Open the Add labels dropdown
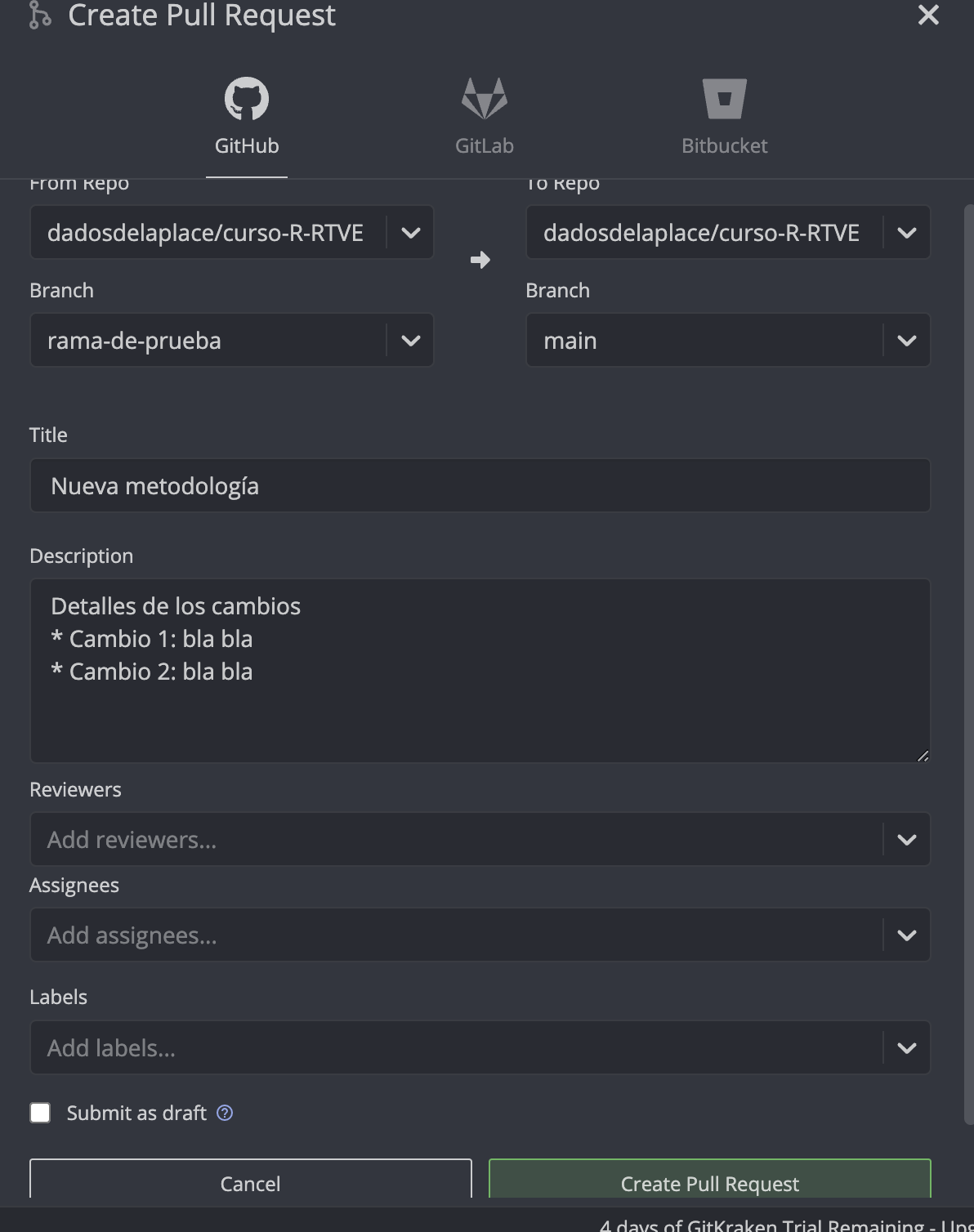 906,1048
